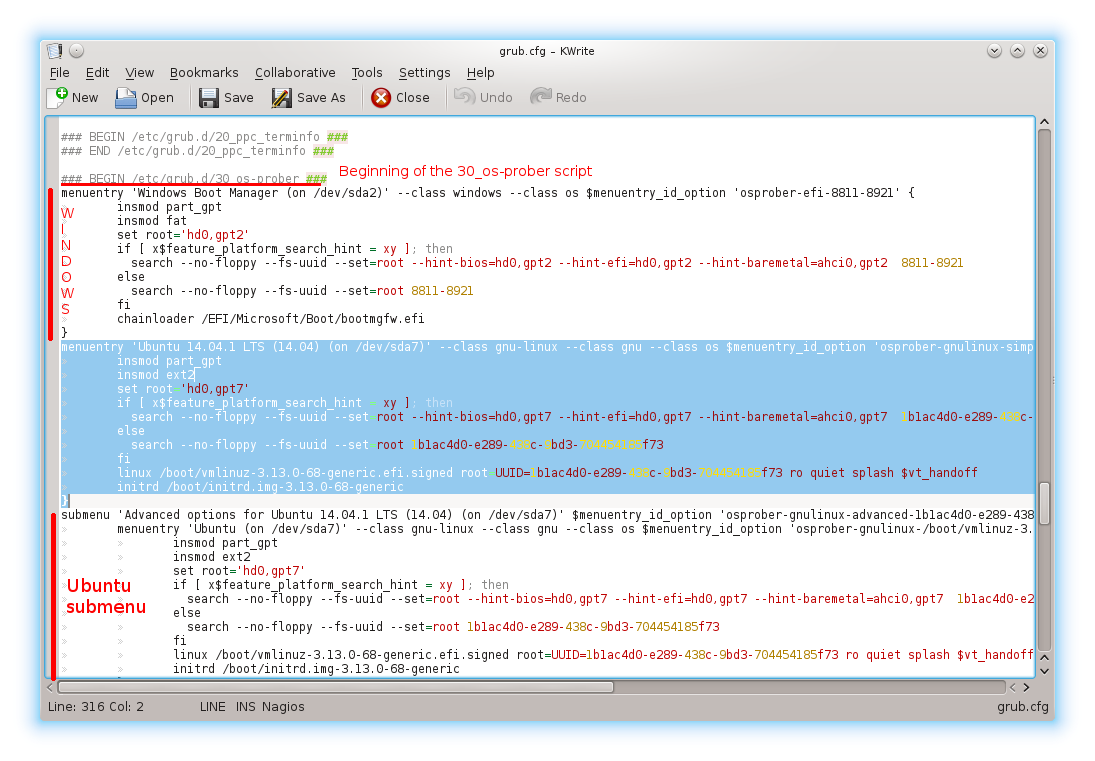Open the Tools menu
Viewport: 1095px width, 761px height.
[367, 73]
